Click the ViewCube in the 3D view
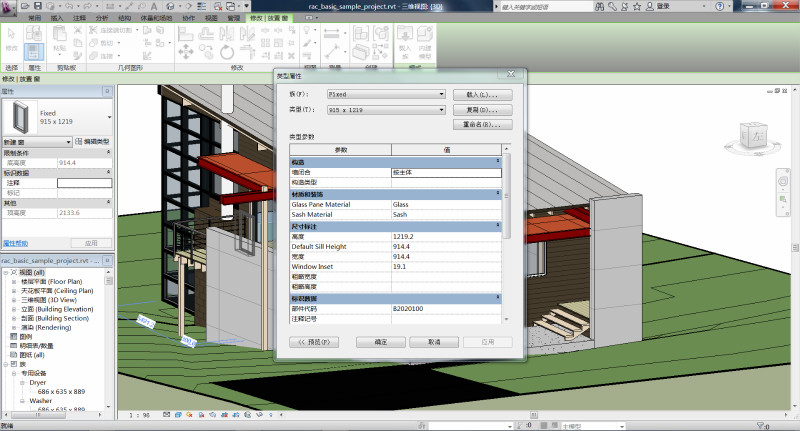The image size is (800, 431). point(754,136)
